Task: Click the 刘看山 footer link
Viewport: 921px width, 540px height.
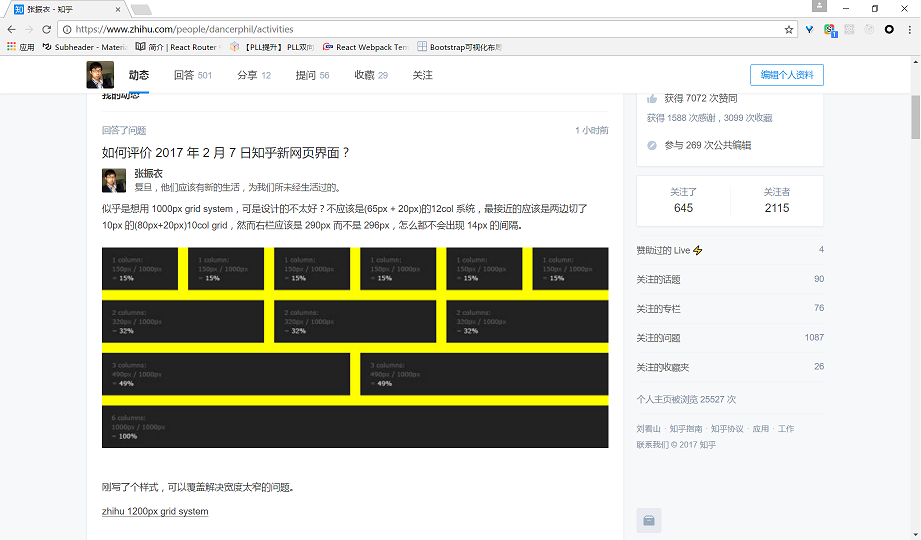Action: (x=648, y=429)
